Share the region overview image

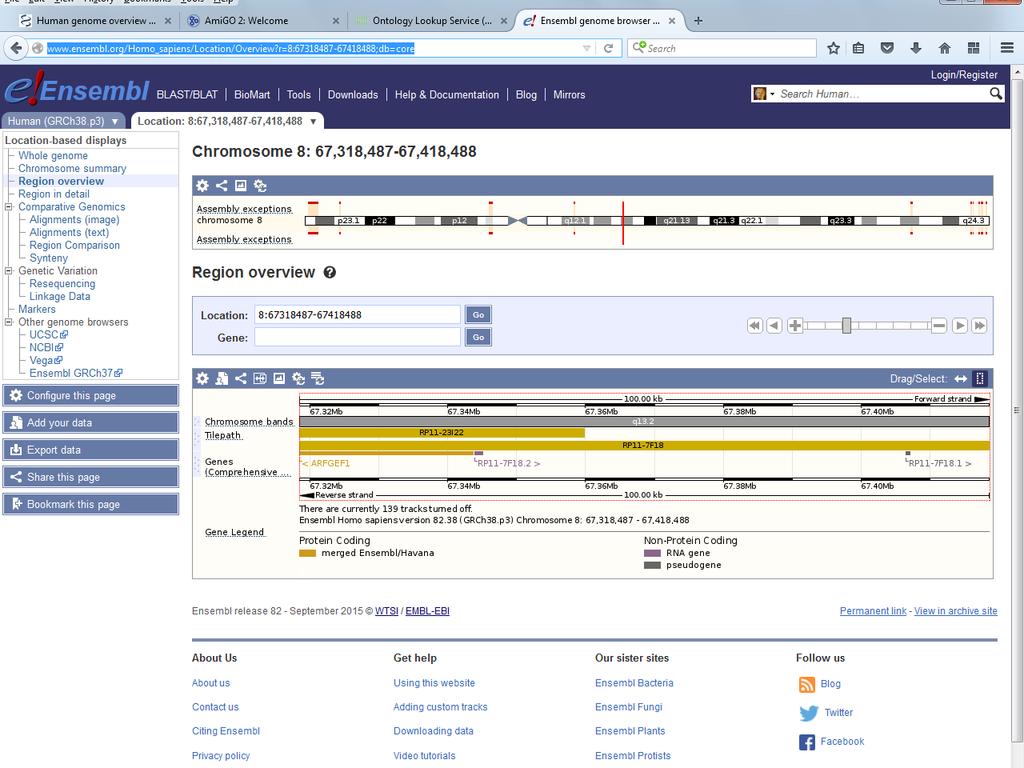point(240,378)
